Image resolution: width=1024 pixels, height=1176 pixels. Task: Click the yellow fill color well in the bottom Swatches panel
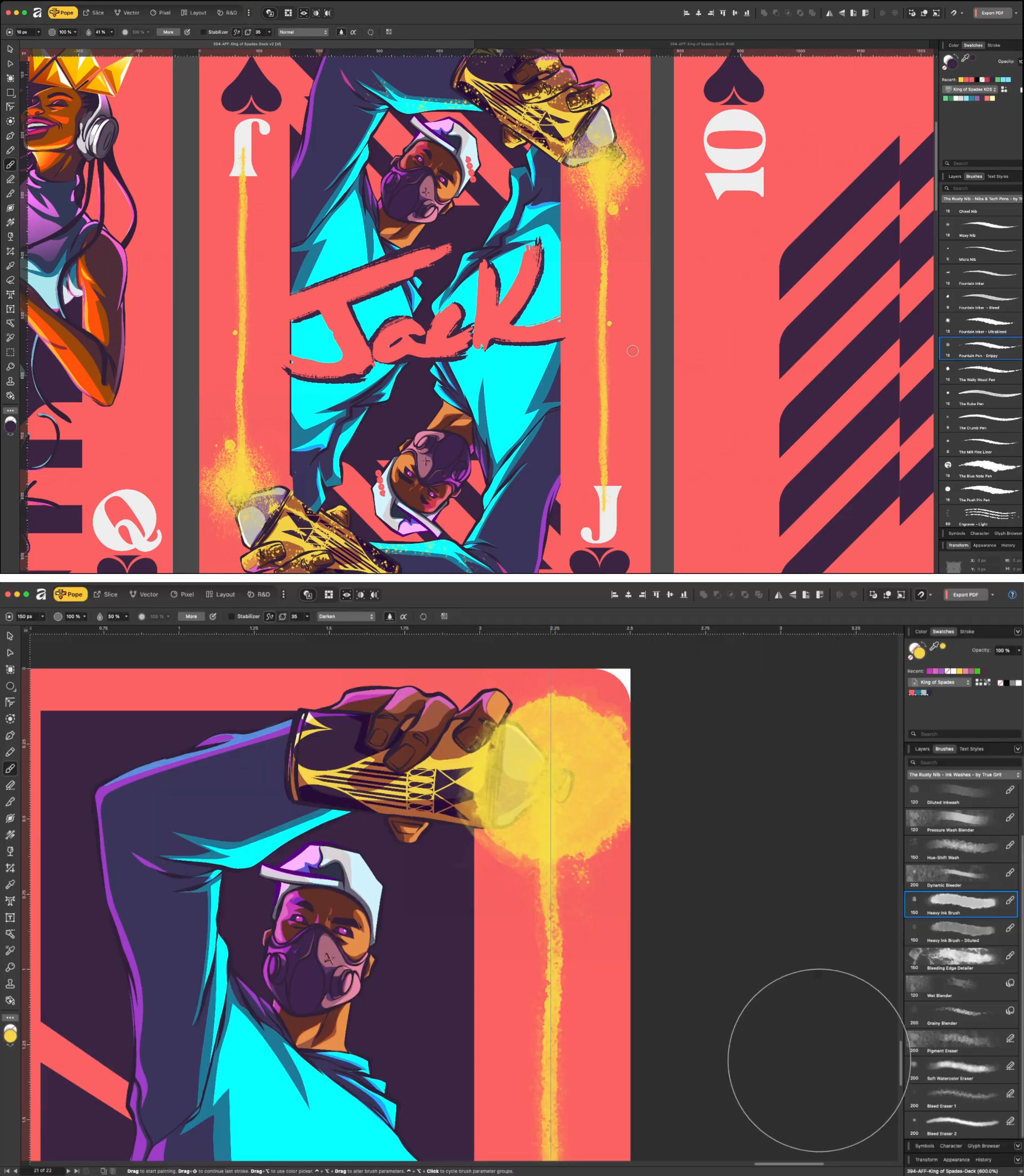(x=919, y=653)
